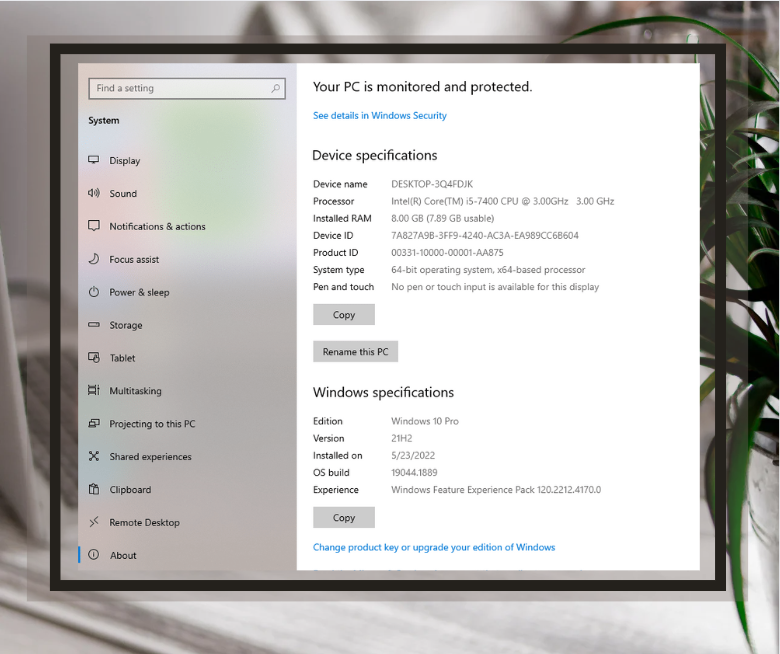Click the Focus assist moon icon
The image size is (780, 654).
pos(94,259)
